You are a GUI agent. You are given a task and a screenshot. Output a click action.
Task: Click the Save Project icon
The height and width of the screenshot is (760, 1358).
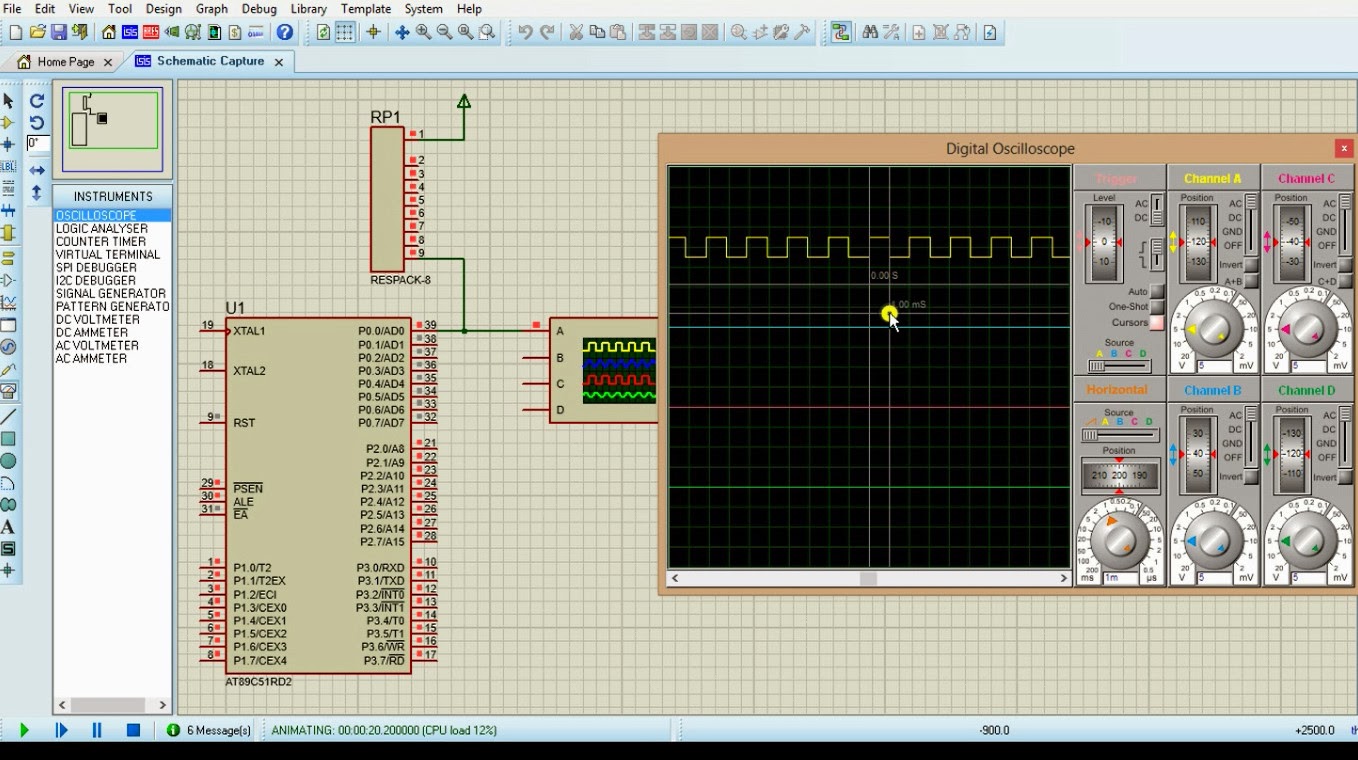pyautogui.click(x=61, y=31)
